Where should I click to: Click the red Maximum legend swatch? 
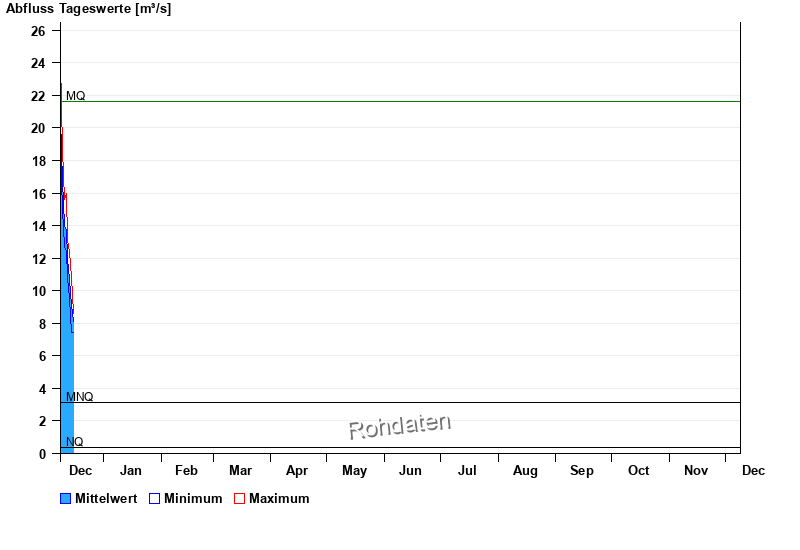[x=240, y=499]
